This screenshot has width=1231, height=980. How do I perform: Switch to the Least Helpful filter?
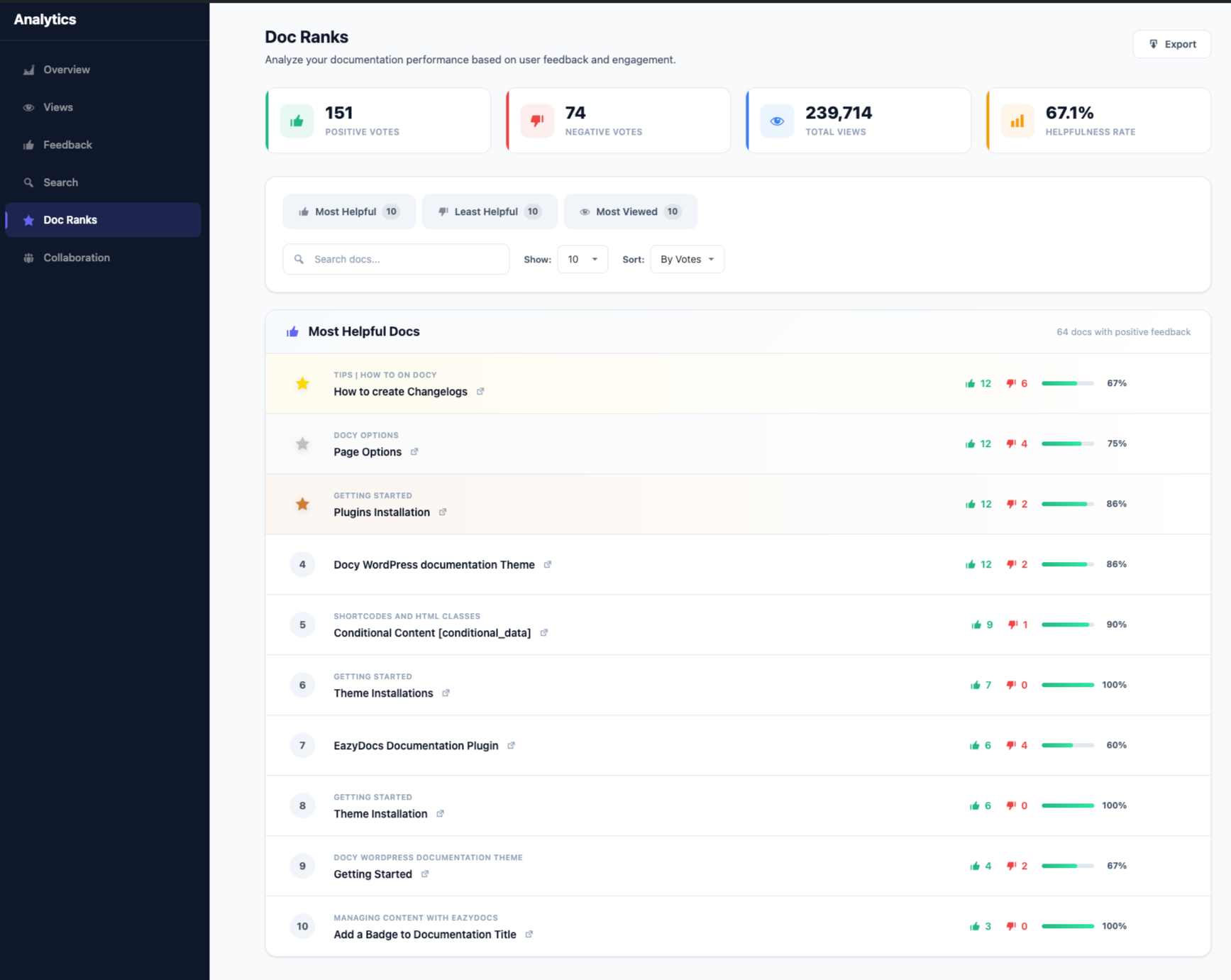pos(489,212)
